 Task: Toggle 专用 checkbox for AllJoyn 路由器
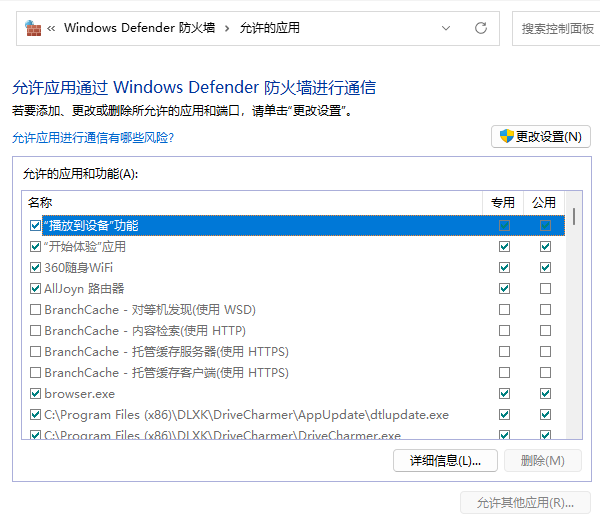[504, 288]
